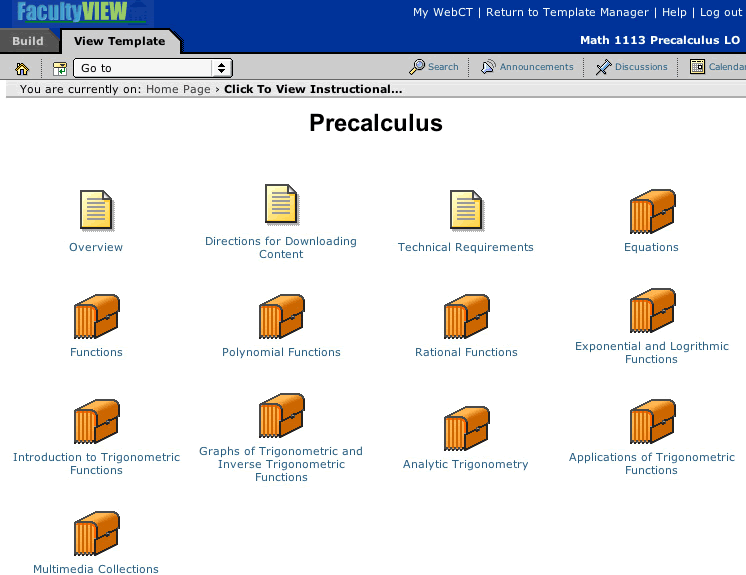
Task: Click the Technical Requirements page icon
Action: tap(466, 210)
